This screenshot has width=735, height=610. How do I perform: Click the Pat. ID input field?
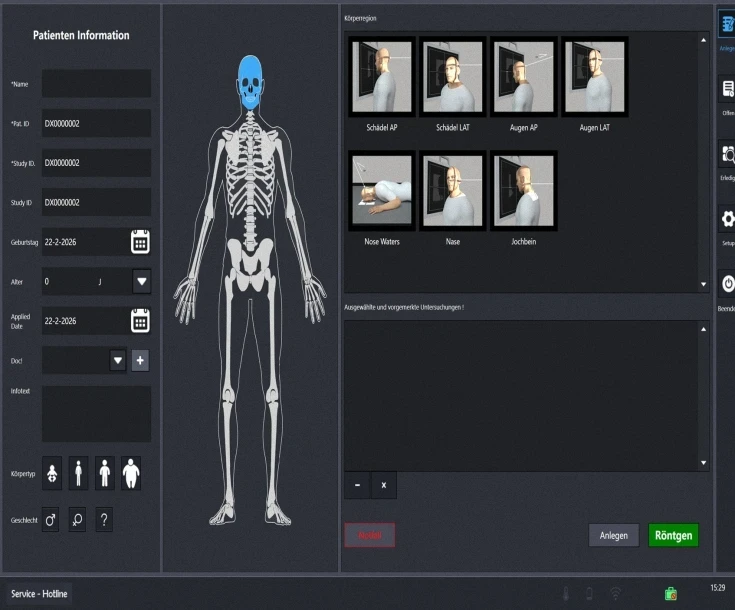[97, 123]
